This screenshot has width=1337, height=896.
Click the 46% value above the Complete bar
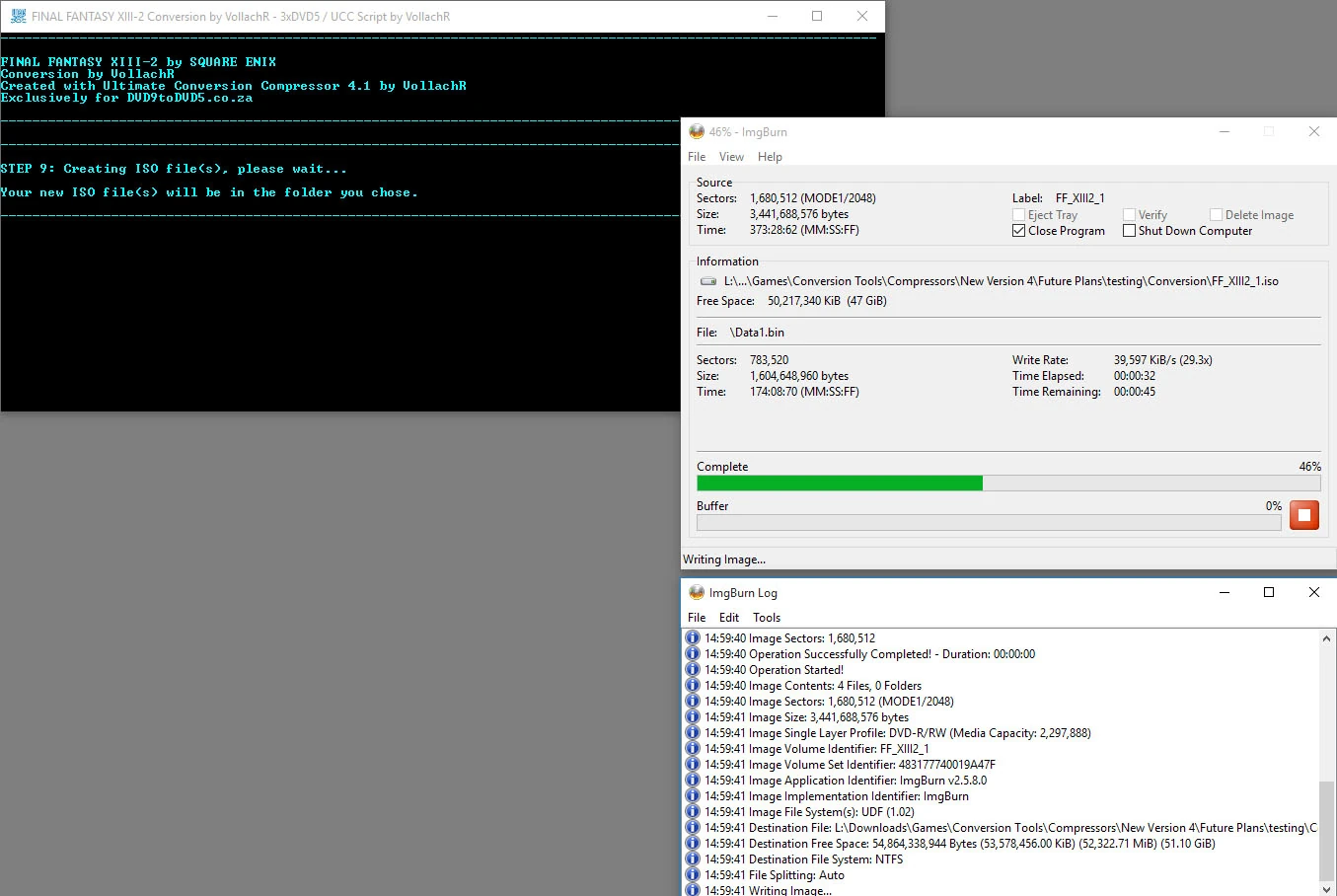tap(1309, 467)
